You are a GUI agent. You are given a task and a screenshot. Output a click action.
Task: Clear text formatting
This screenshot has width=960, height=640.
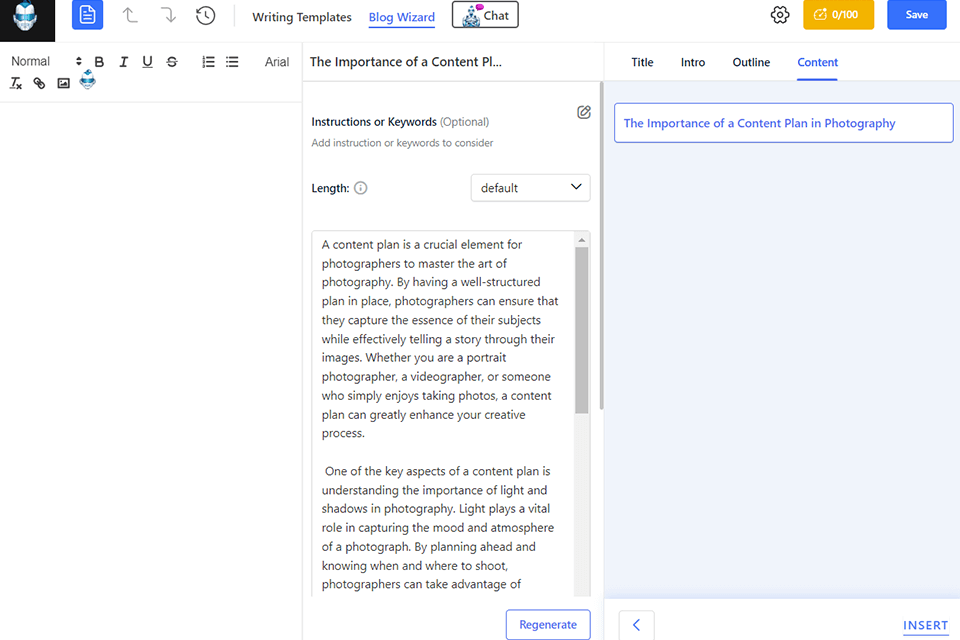coord(16,83)
